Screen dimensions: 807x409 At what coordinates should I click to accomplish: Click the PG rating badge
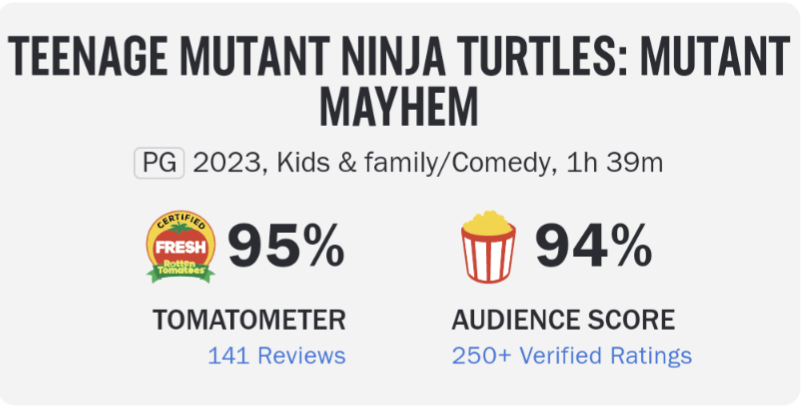coord(160,163)
